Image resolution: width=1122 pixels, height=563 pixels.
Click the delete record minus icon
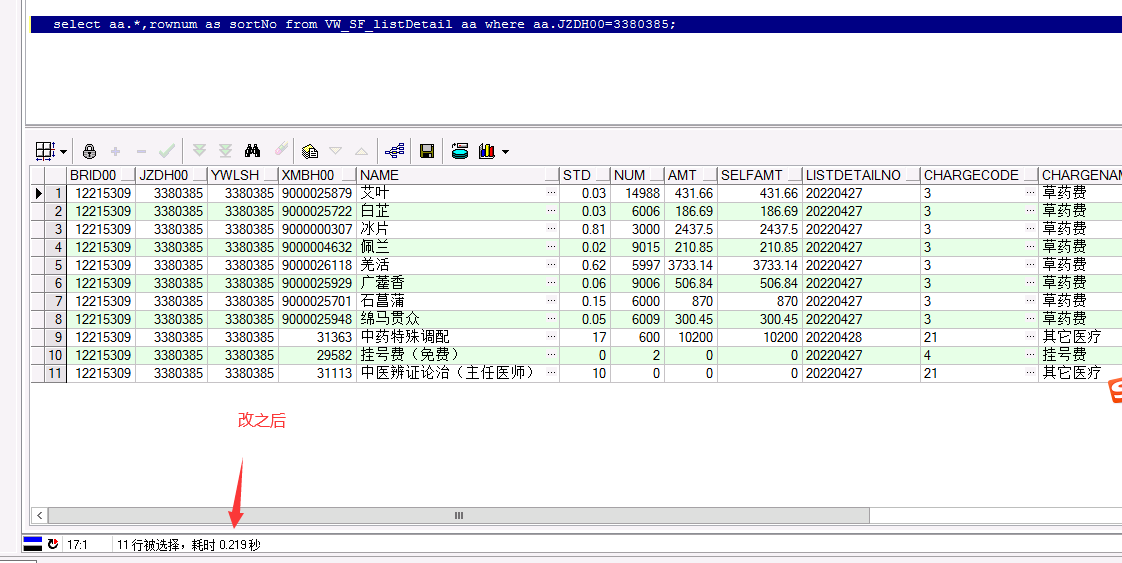tap(141, 152)
